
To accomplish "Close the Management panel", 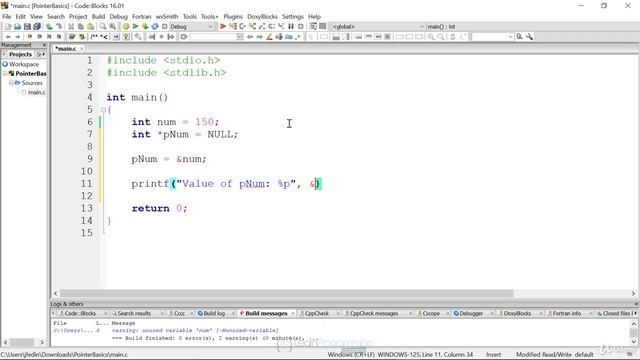I will (x=44, y=45).
